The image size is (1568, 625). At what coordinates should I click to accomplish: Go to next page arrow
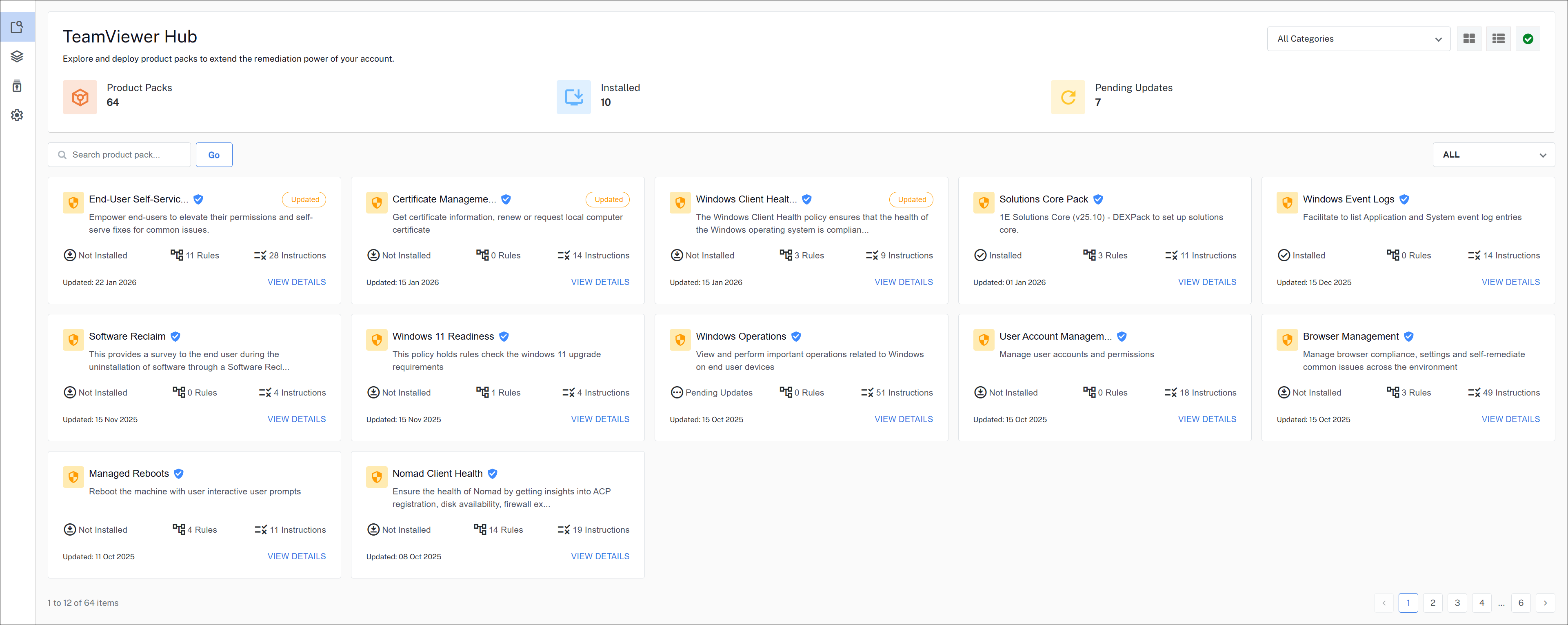tap(1545, 603)
